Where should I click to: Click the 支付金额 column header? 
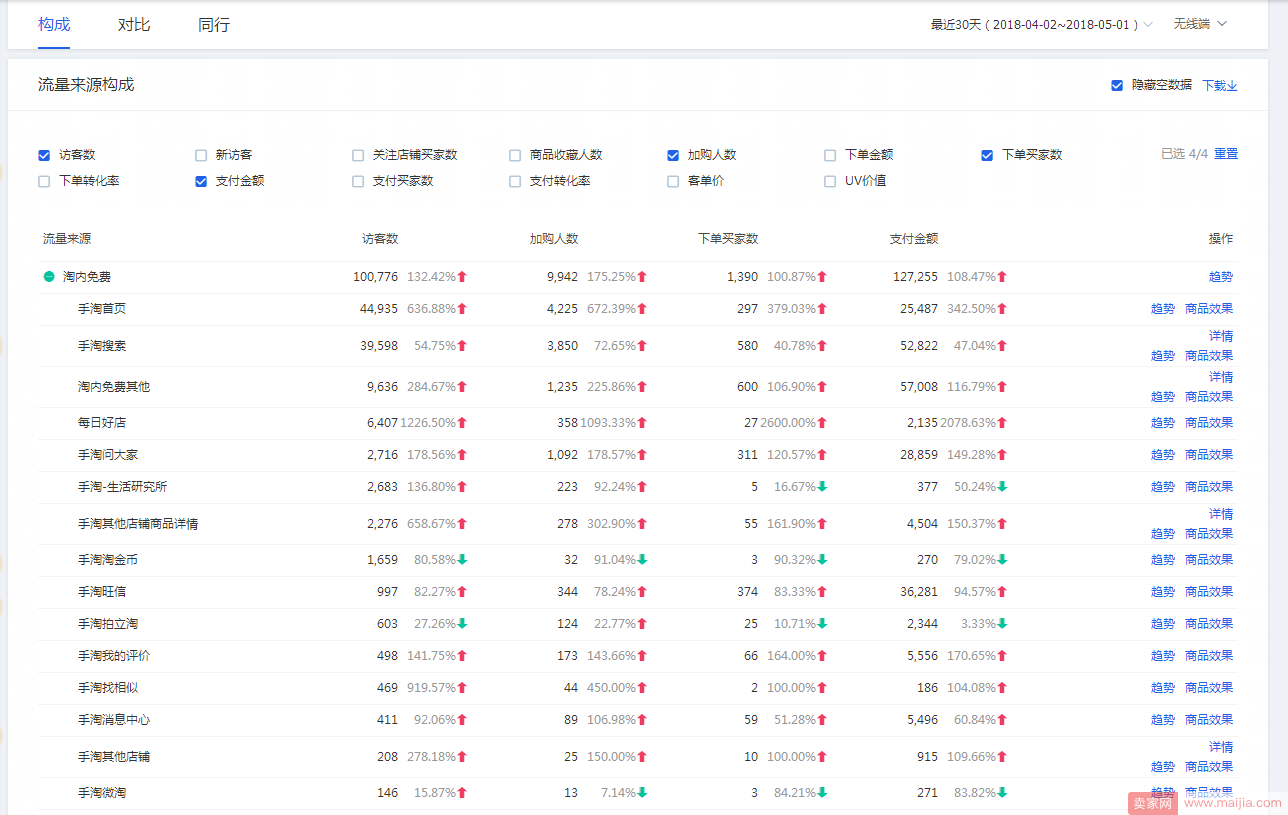tap(914, 239)
